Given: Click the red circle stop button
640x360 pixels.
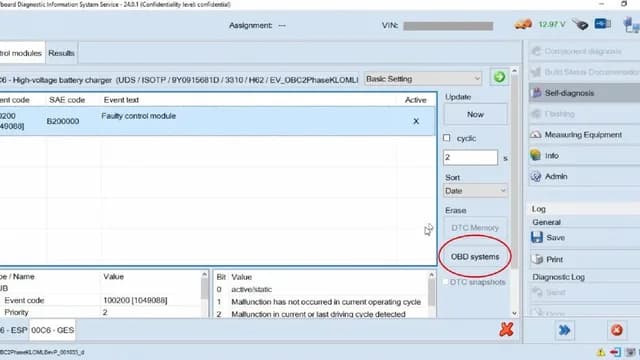Looking at the screenshot, I should pos(616,330).
